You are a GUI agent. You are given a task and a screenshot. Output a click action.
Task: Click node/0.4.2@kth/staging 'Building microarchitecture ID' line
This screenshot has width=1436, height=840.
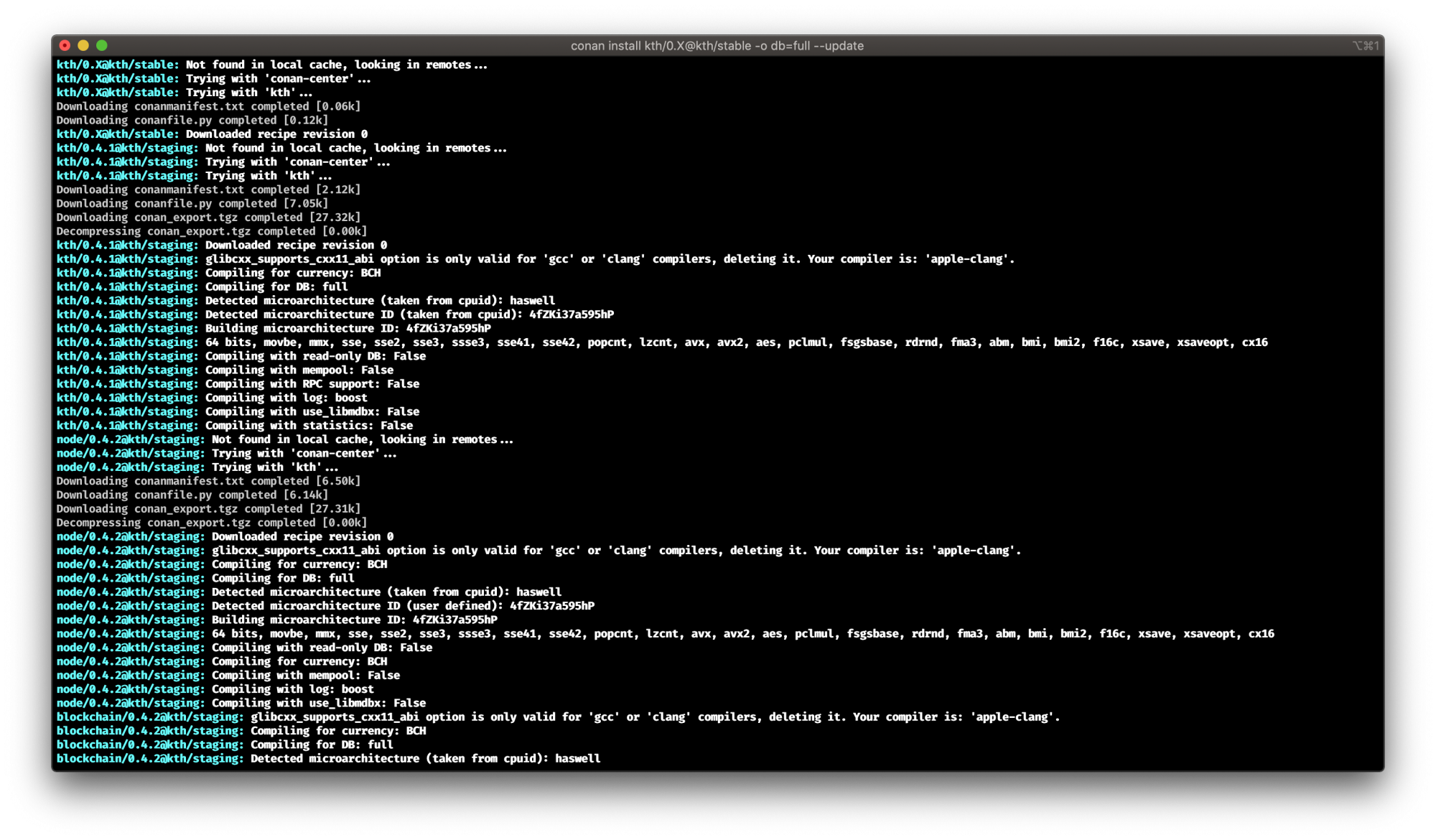(277, 620)
